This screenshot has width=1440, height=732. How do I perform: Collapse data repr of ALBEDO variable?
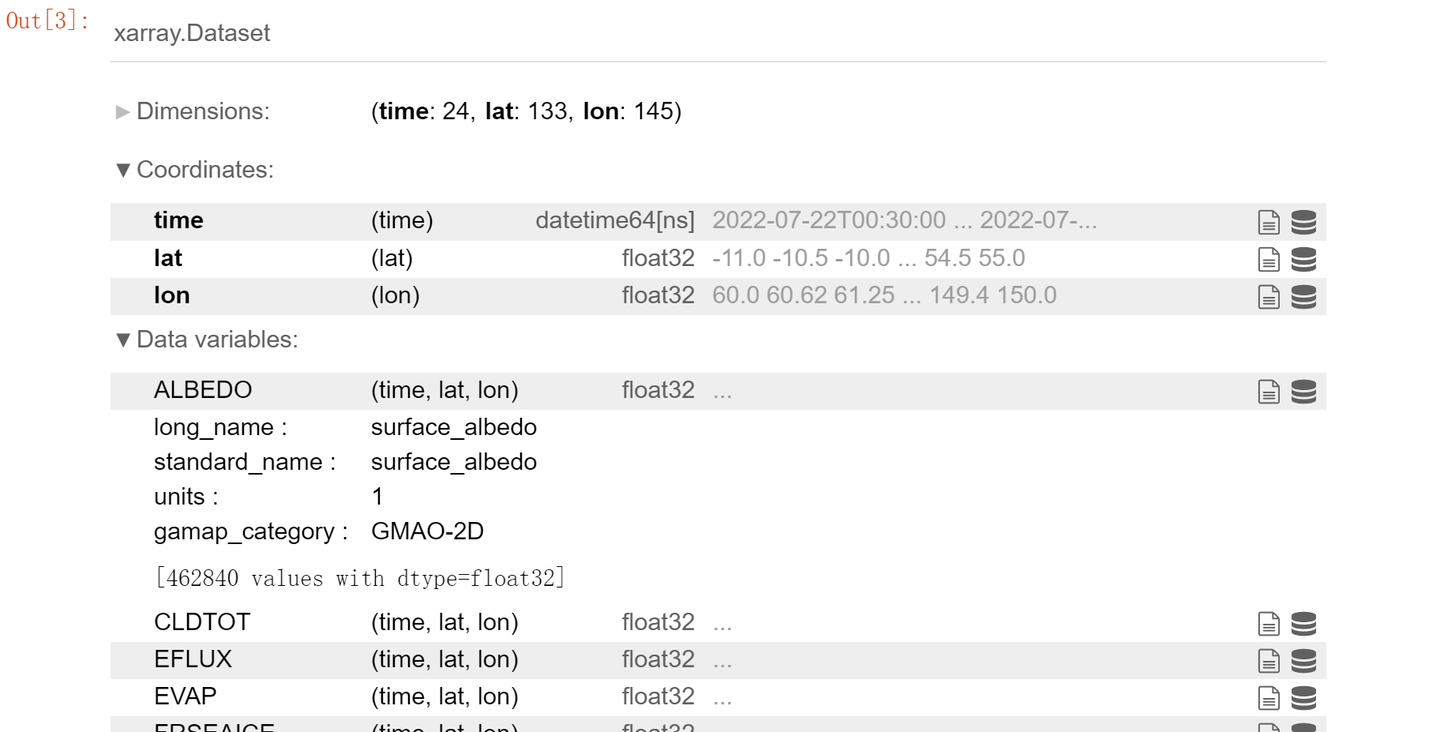coord(1303,392)
